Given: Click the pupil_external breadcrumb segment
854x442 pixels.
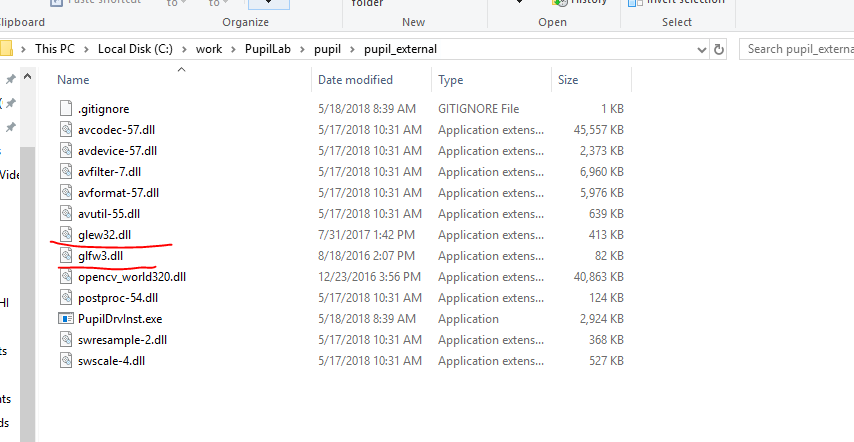Looking at the screenshot, I should click(400, 49).
